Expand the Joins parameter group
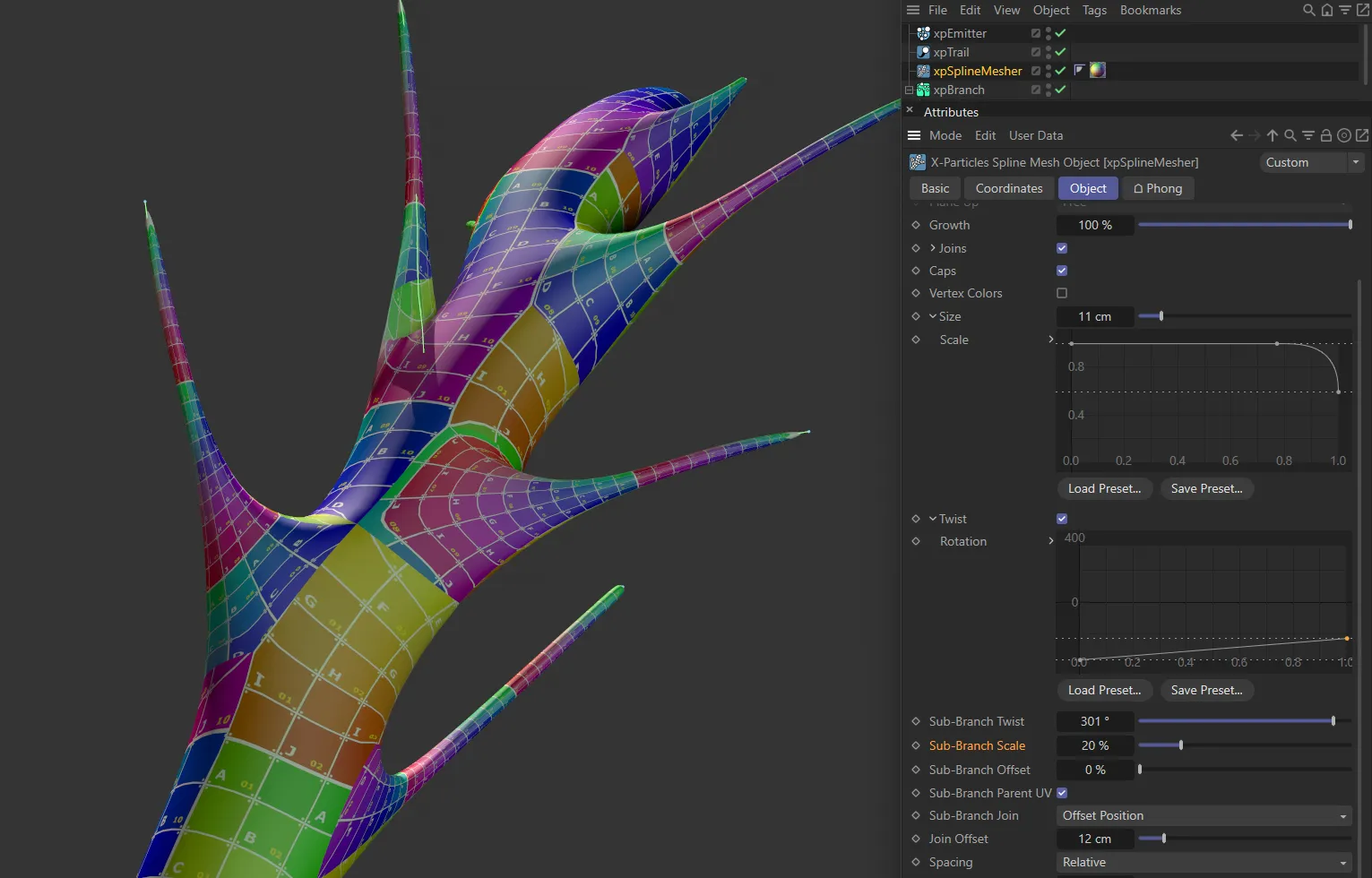 [x=933, y=248]
